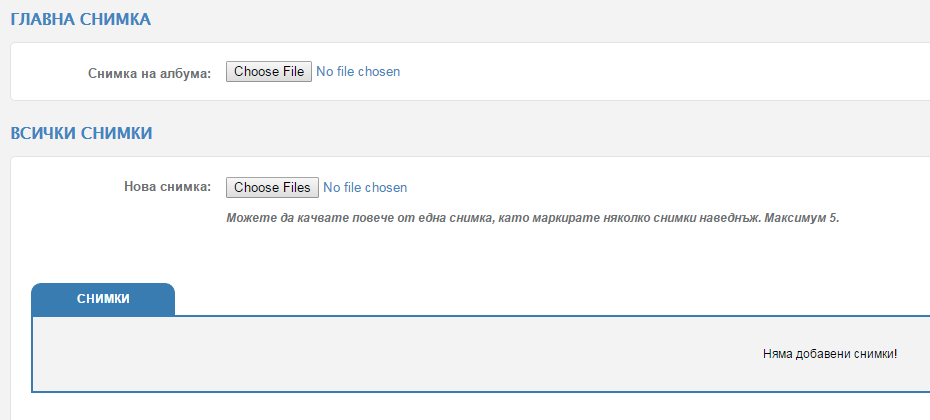Click the italic hint about multiple uploads
The image size is (930, 420).
click(x=533, y=218)
